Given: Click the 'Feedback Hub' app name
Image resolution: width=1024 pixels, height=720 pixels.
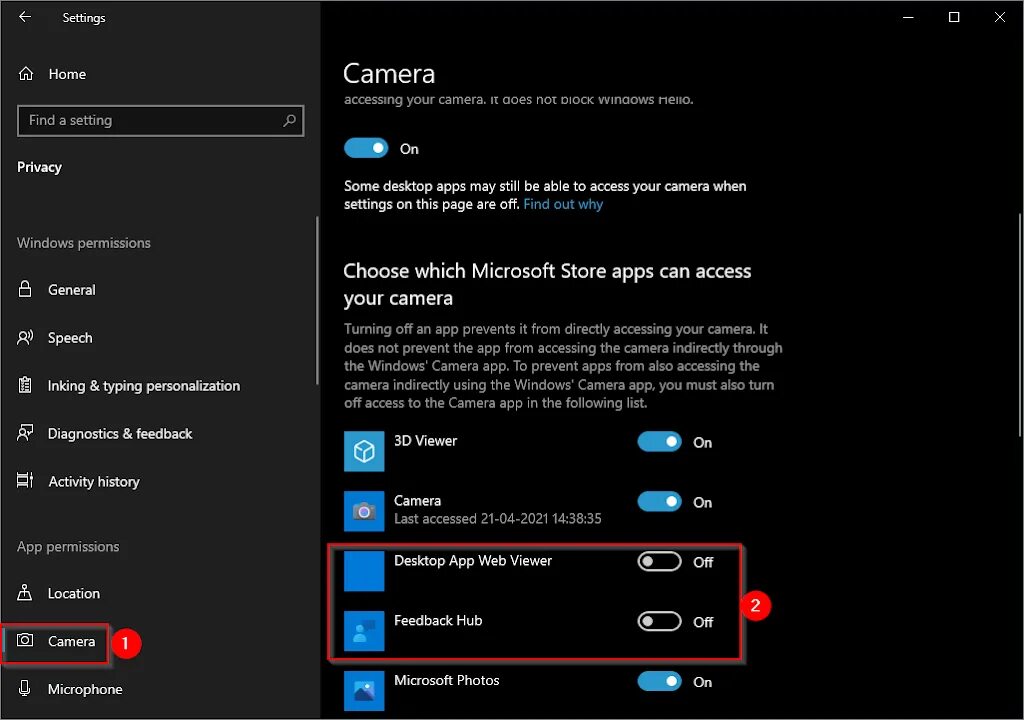Looking at the screenshot, I should 438,621.
